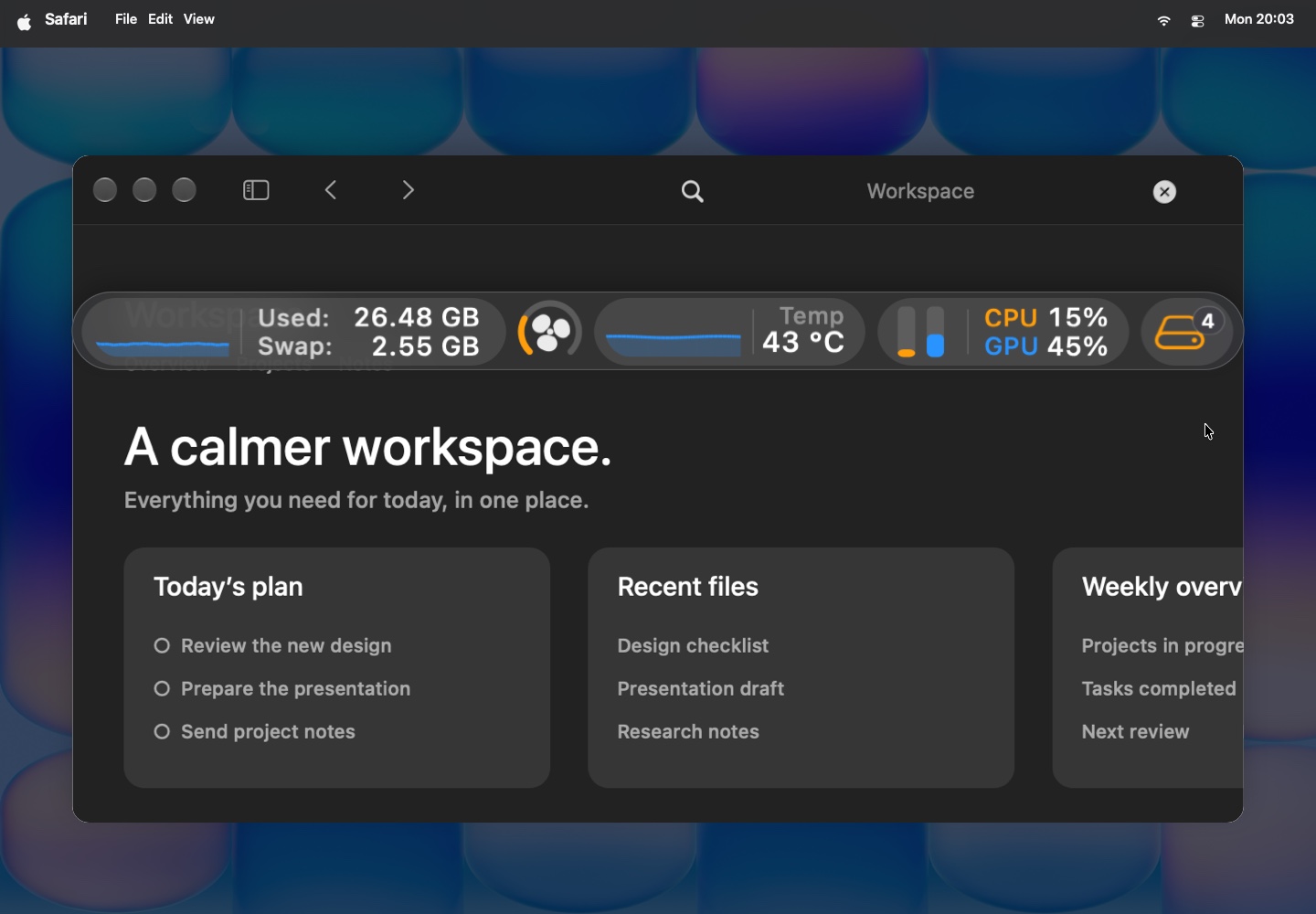
Task: Click the search magnifier icon
Action: [x=694, y=191]
